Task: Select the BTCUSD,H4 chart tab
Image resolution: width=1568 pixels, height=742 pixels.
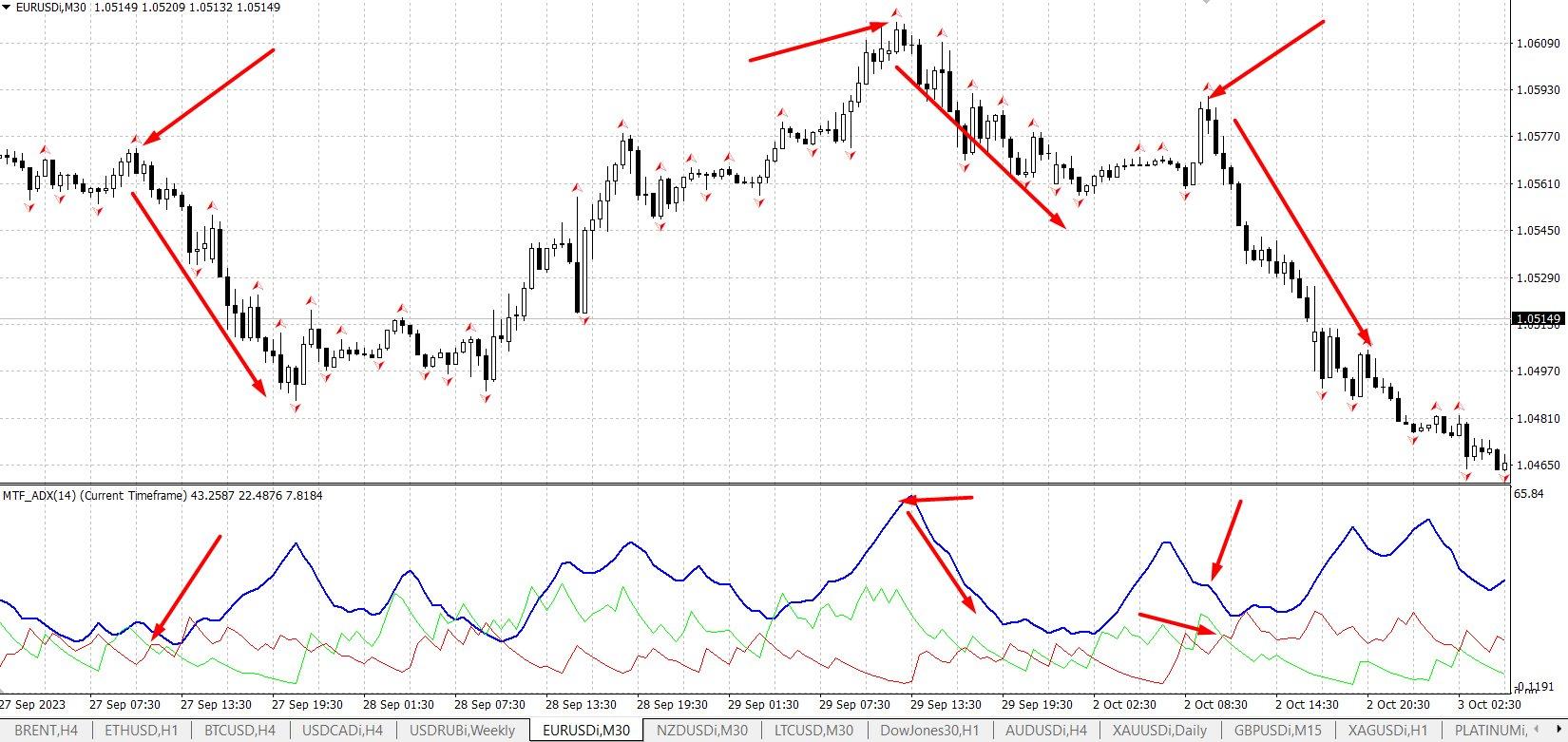Action: point(240,731)
